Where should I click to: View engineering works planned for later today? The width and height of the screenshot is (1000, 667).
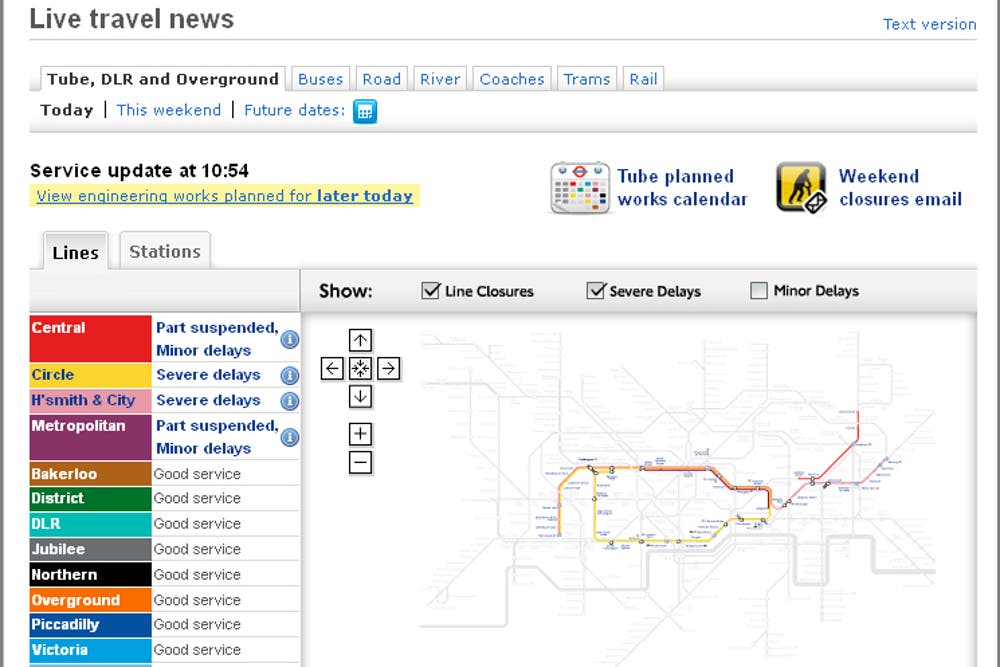[224, 196]
